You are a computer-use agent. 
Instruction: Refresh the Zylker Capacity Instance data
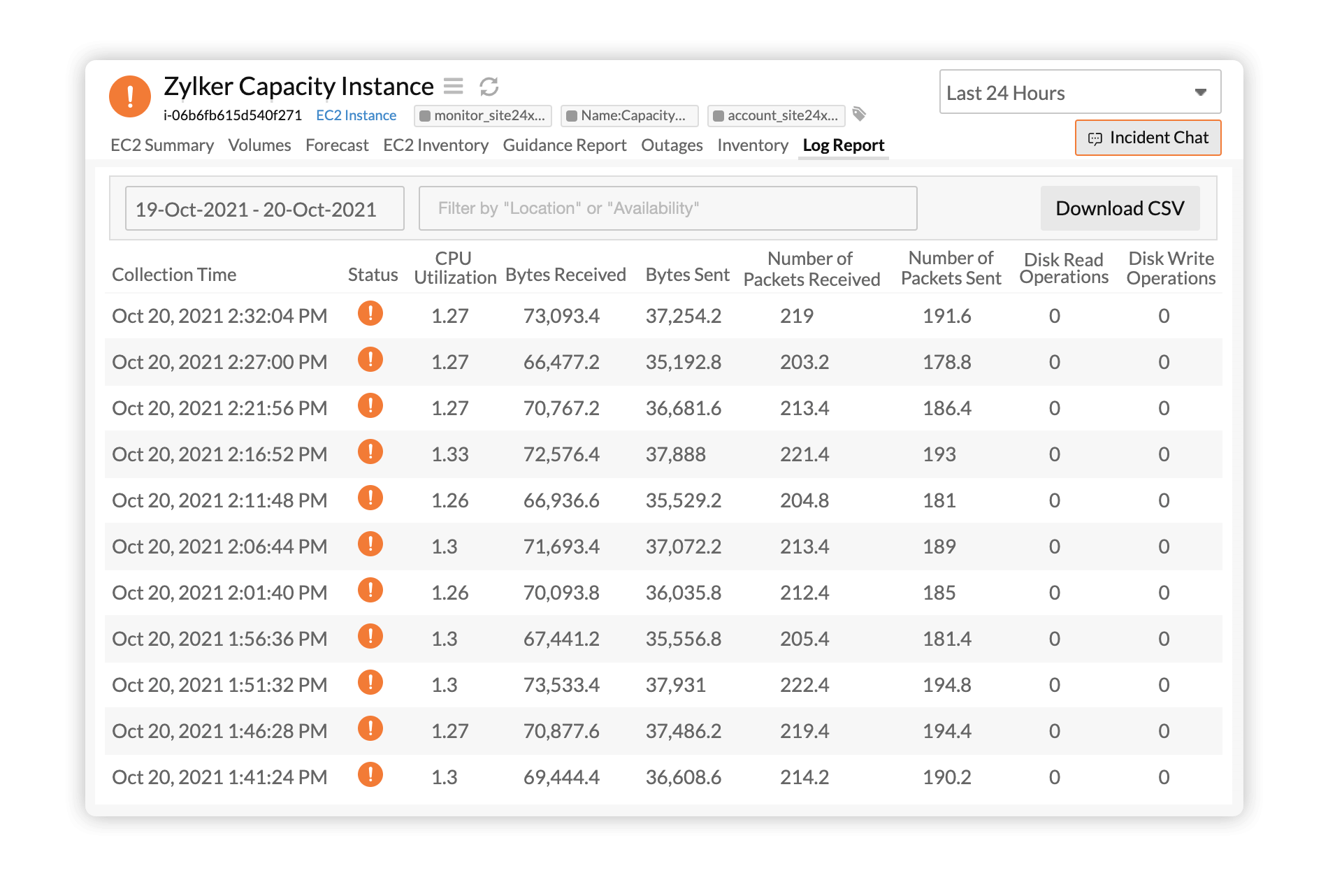(489, 85)
